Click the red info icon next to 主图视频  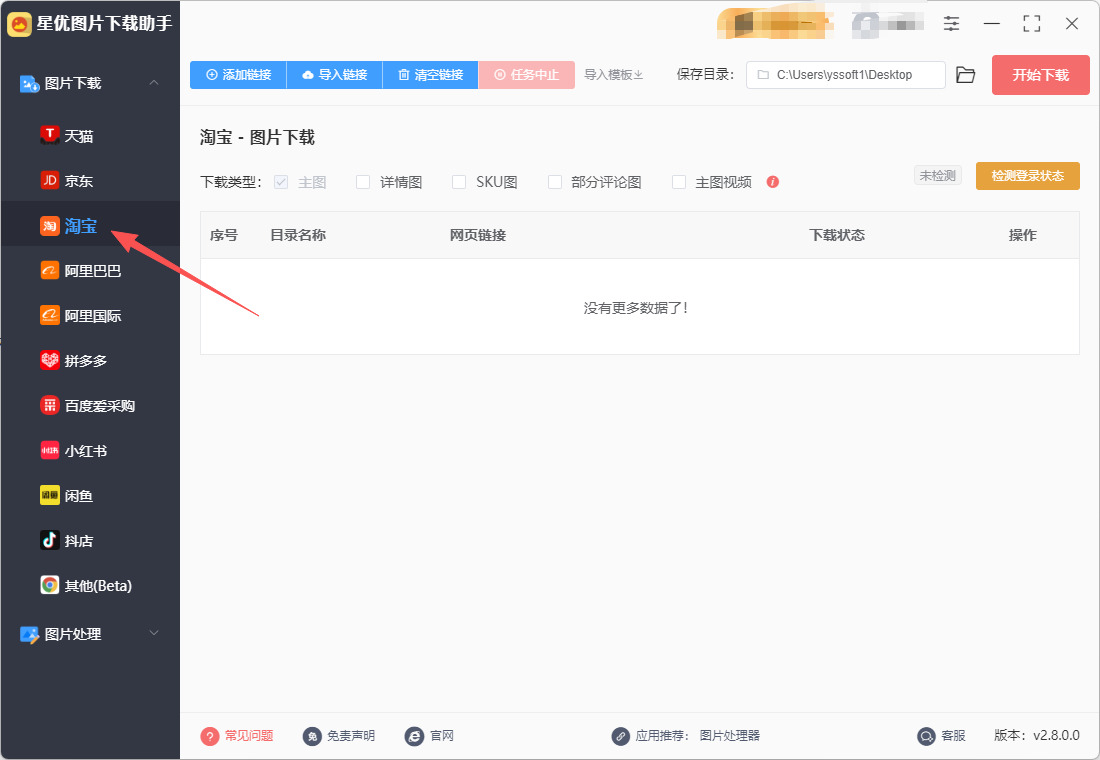[772, 182]
